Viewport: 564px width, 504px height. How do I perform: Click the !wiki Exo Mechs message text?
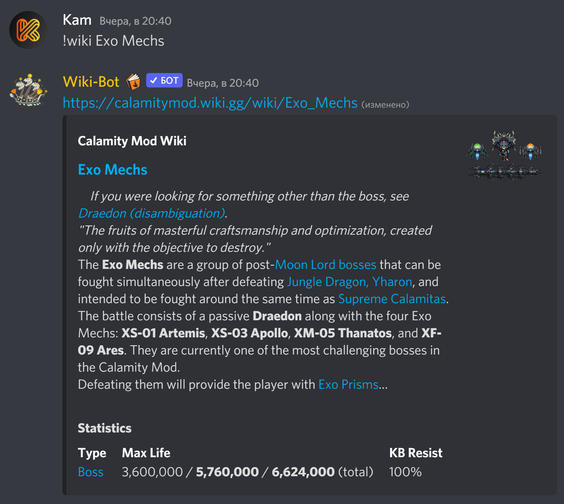(x=113, y=41)
